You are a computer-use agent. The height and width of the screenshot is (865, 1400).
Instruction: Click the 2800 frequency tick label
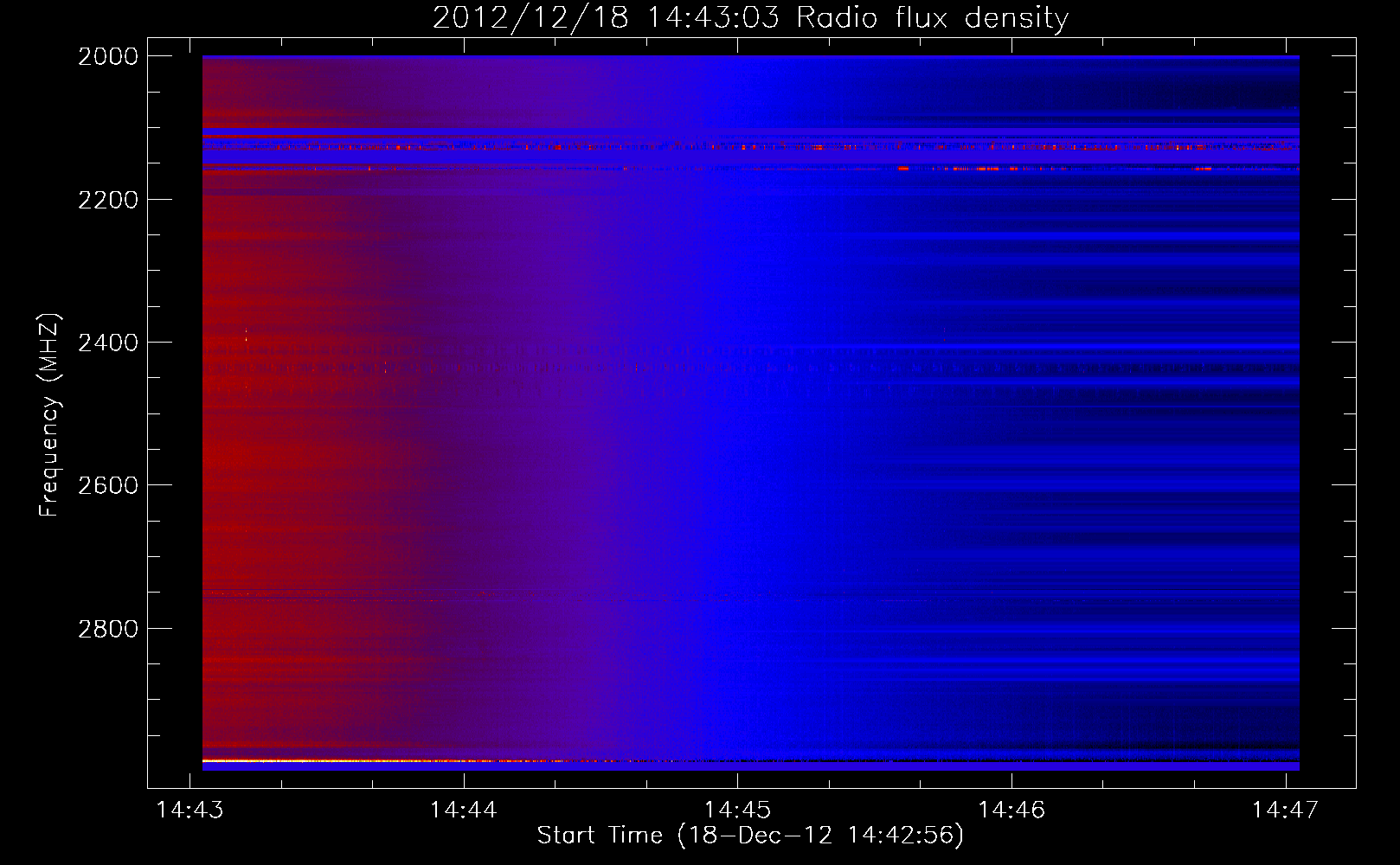108,629
